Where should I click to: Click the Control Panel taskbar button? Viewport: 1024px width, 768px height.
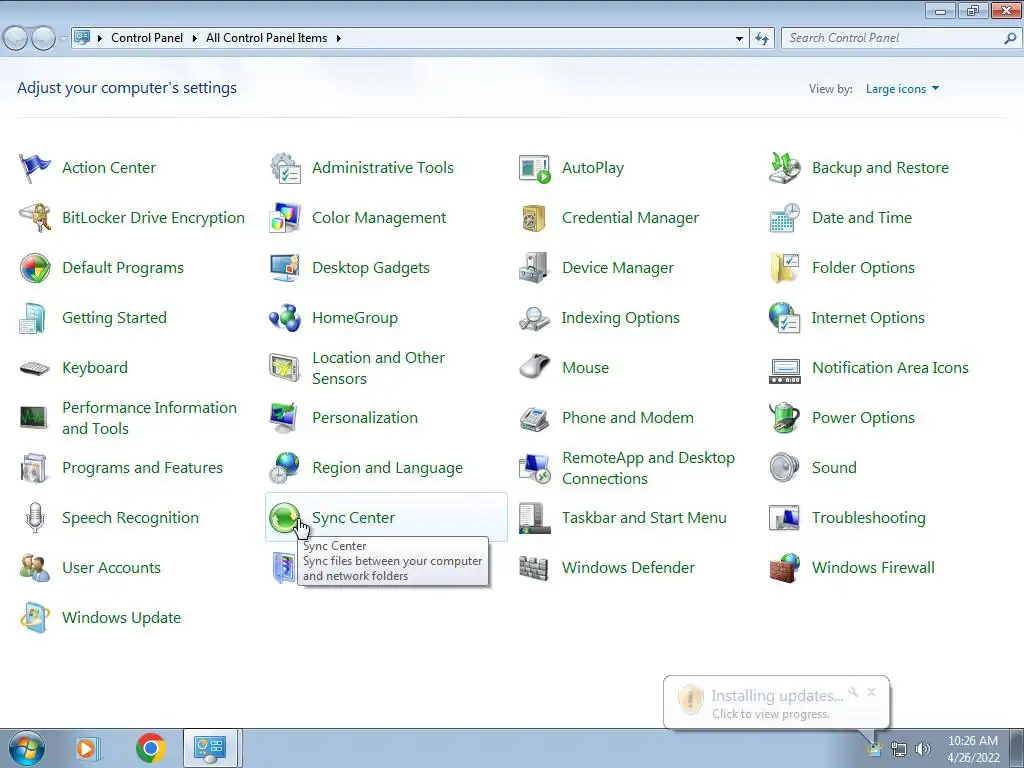coord(210,748)
